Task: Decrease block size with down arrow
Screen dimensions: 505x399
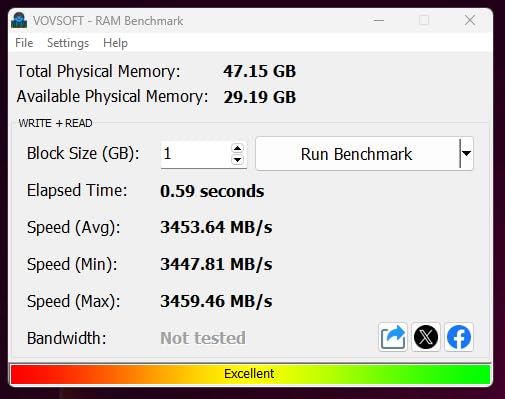Action: click(237, 160)
